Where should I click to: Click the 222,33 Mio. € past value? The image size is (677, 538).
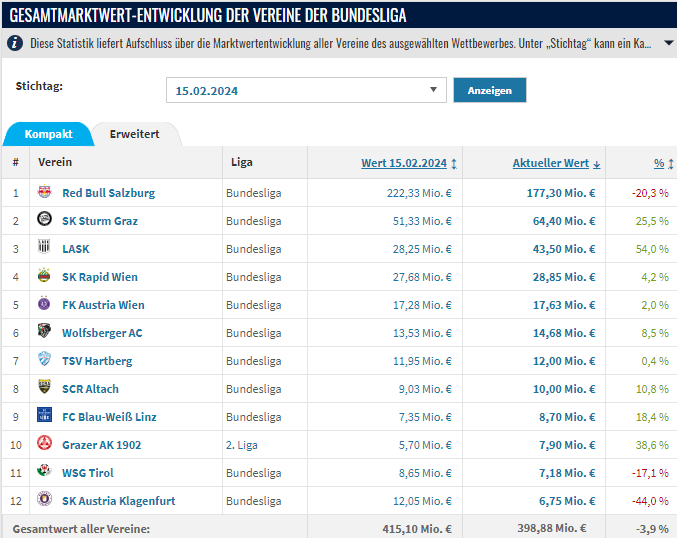(x=419, y=193)
